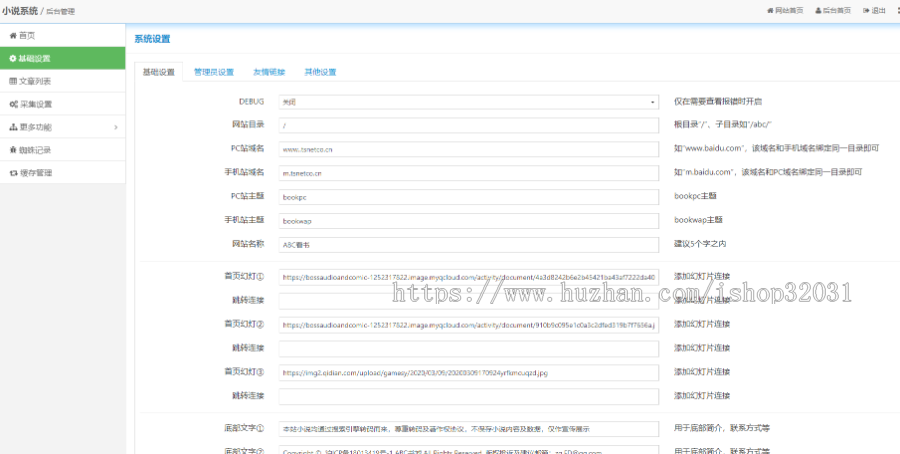This screenshot has height=454, width=900.
Task: Click the hint text 建议5个字之内
Action: coord(700,244)
